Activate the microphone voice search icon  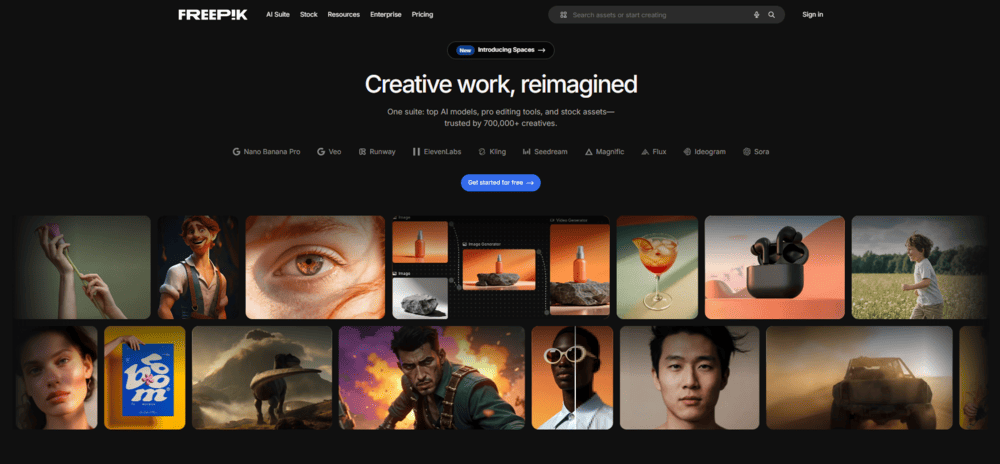coord(756,15)
